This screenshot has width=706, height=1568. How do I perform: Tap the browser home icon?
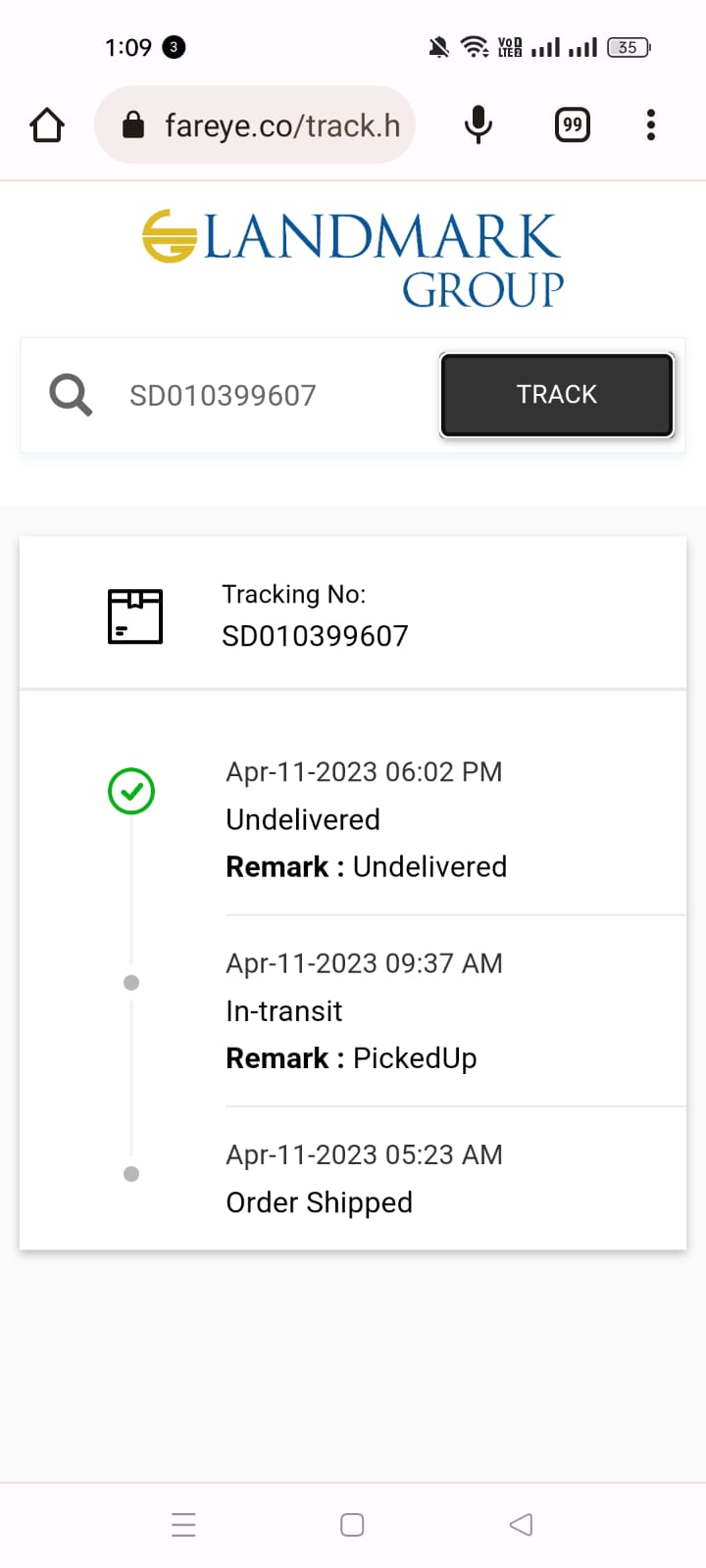[47, 125]
